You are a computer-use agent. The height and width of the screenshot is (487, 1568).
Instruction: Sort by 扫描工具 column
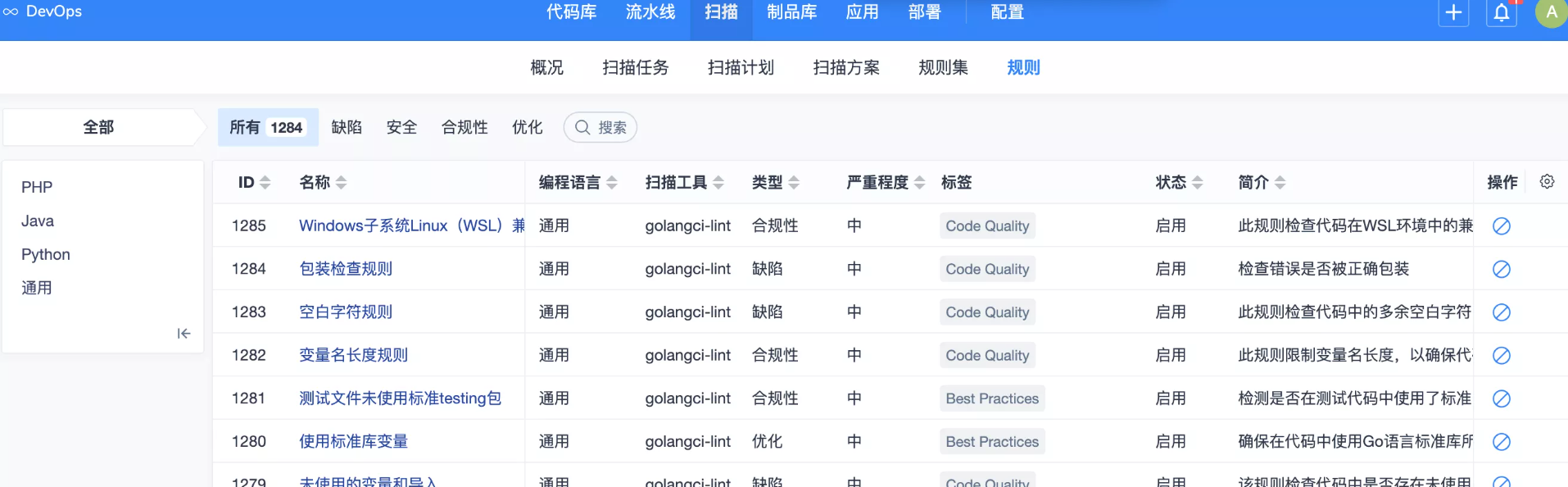(718, 183)
